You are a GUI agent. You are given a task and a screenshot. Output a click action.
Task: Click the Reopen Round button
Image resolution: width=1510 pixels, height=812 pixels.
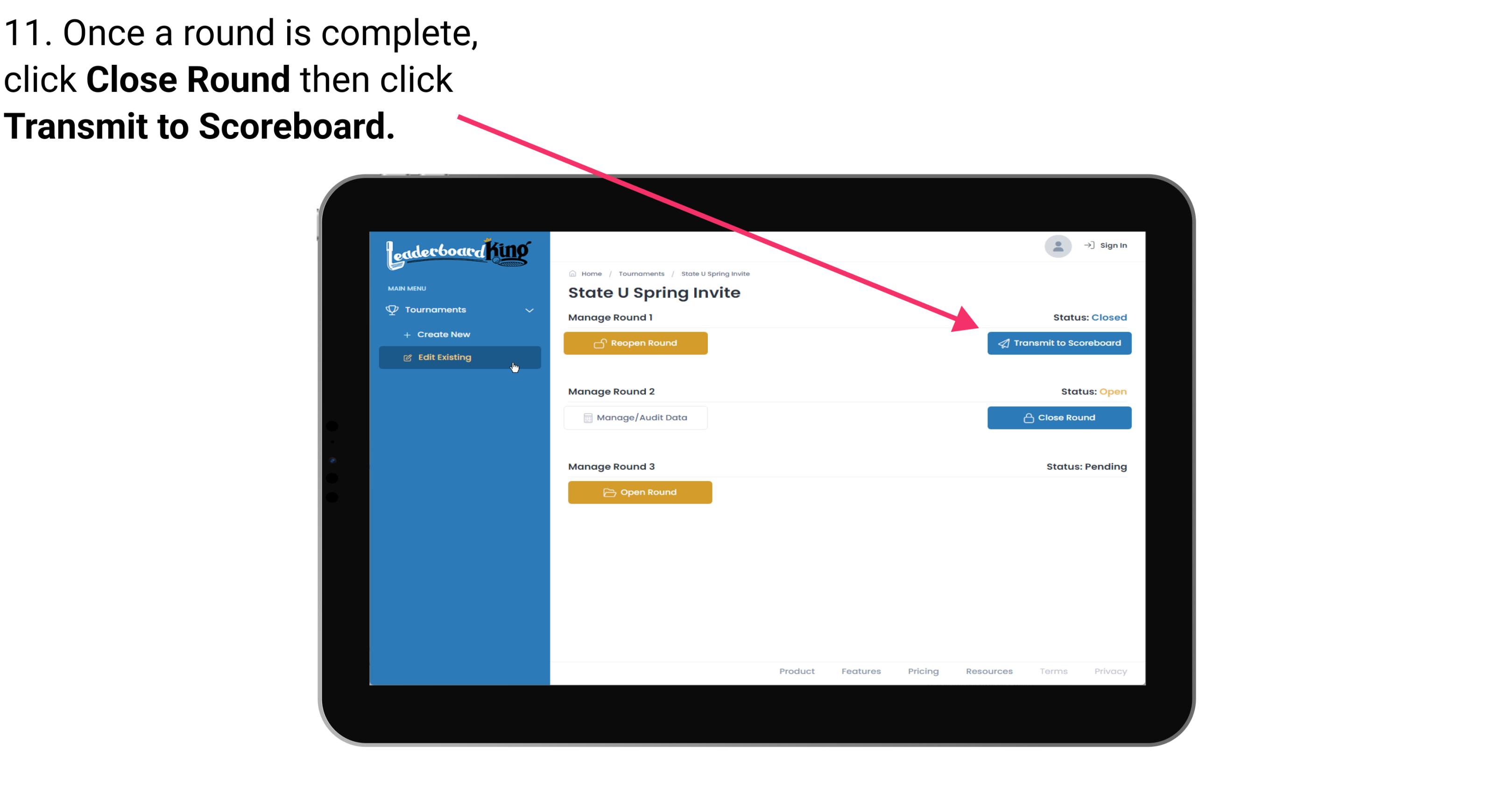(637, 343)
